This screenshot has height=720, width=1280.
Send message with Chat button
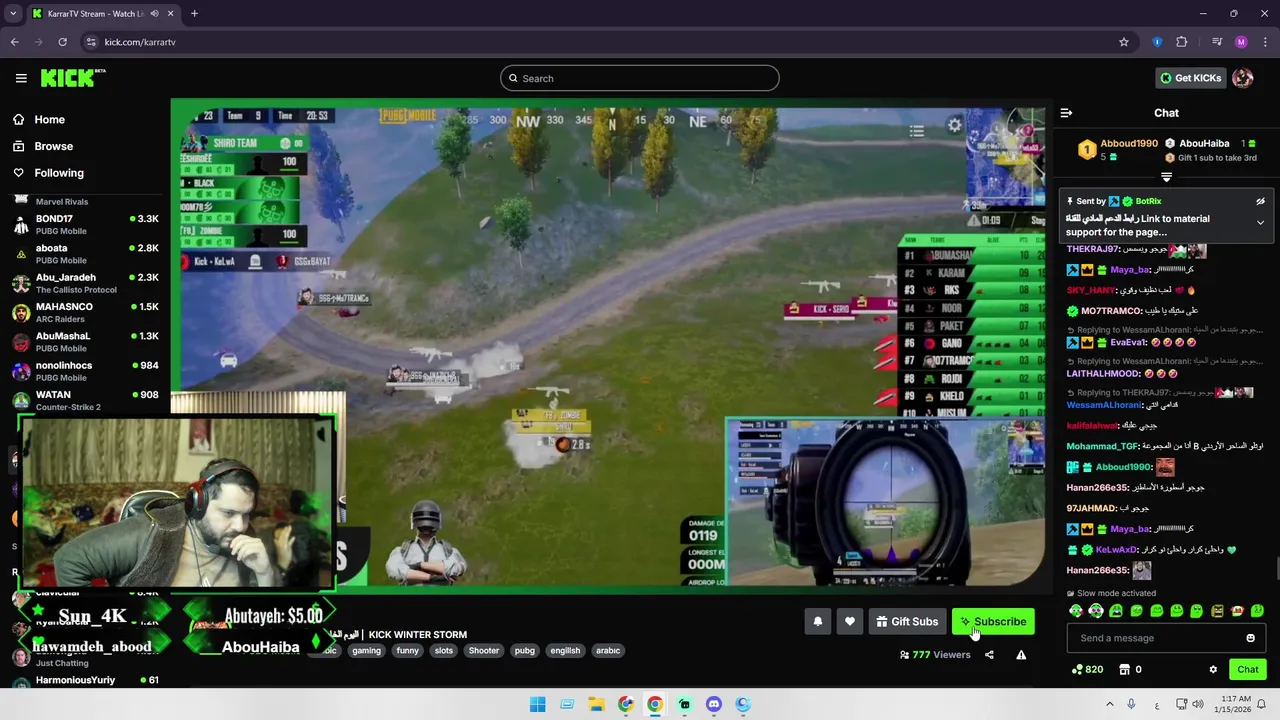point(1248,670)
